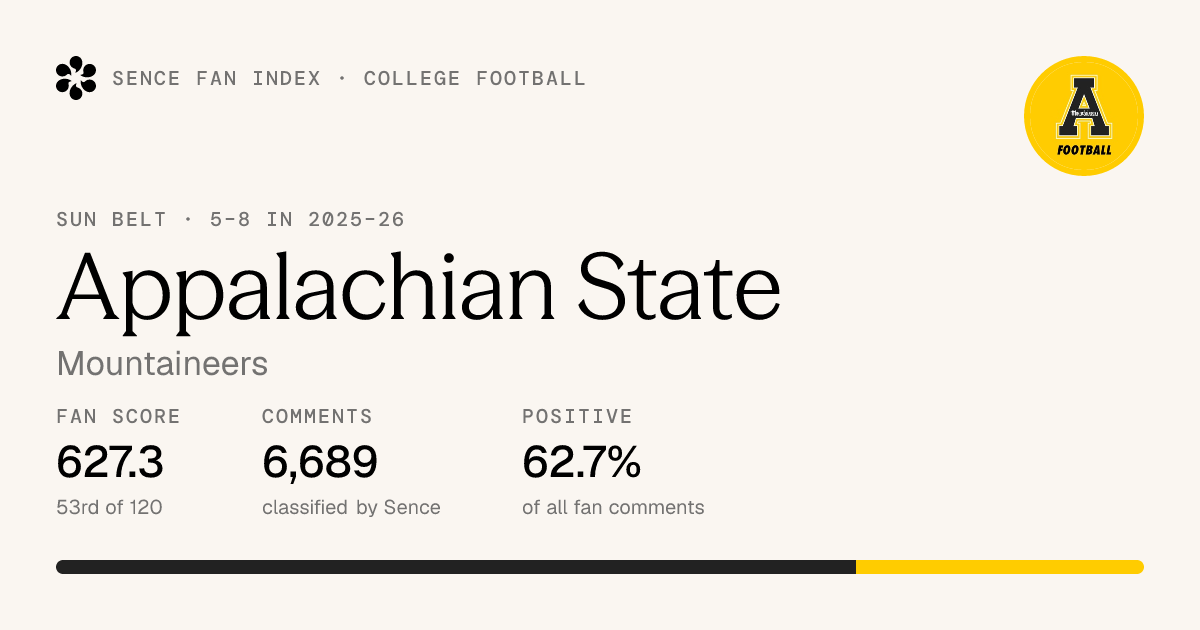Click the Appalachian State football logo badge
Screen dimensions: 1200x630
[x=1084, y=116]
